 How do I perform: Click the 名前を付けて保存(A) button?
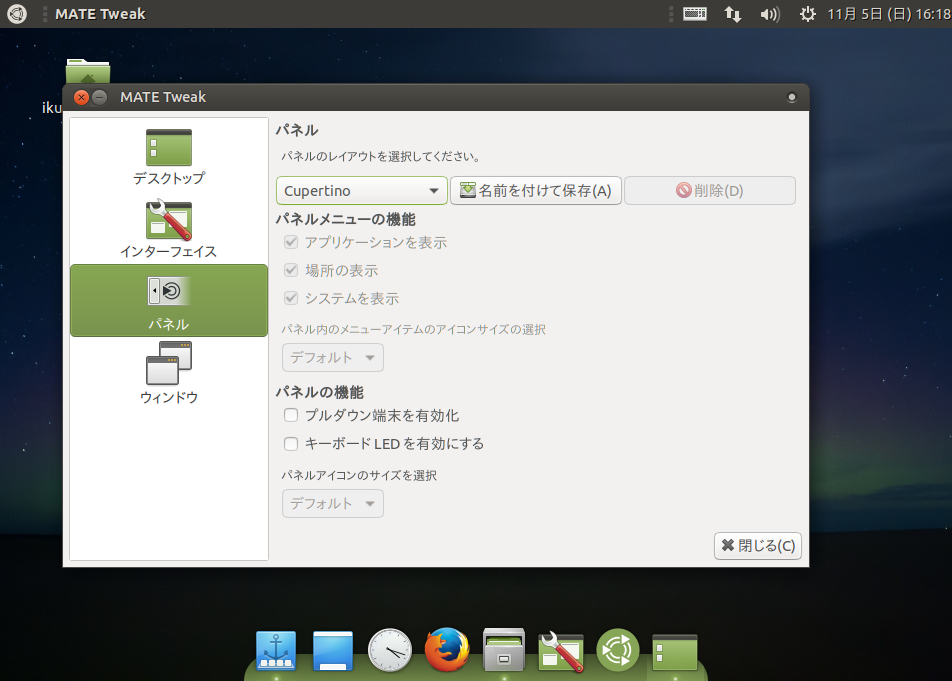[x=536, y=191]
